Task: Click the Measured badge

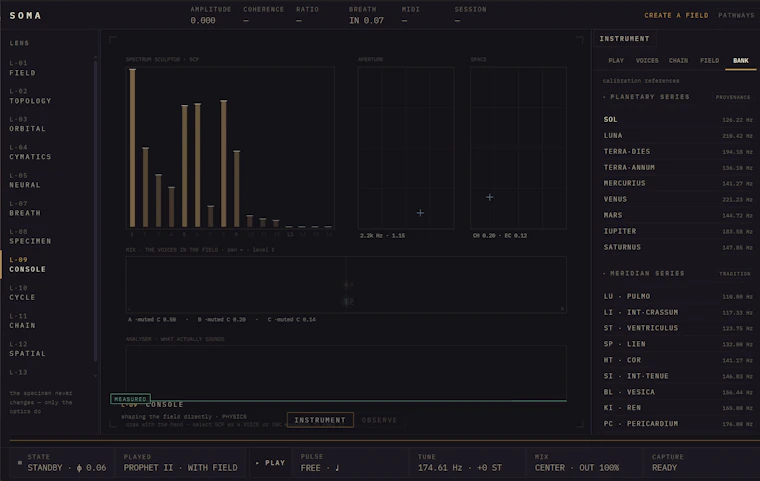Action: pyautogui.click(x=130, y=399)
